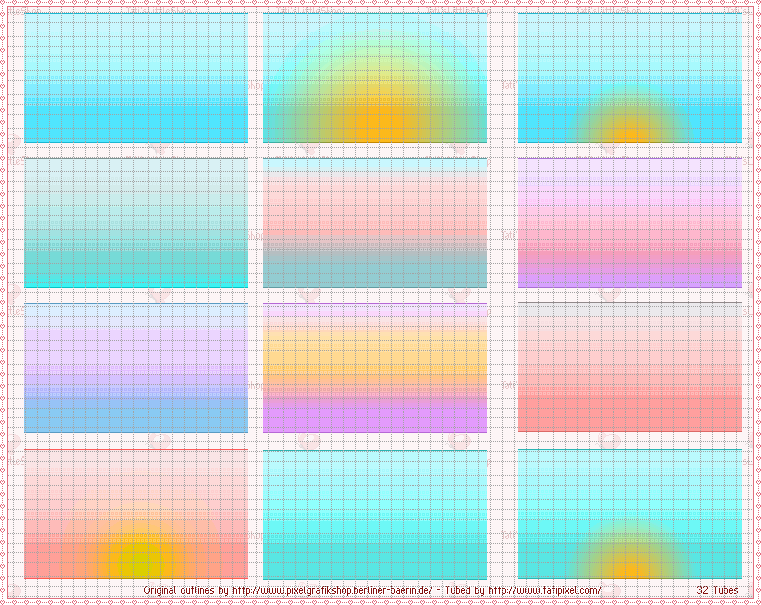Click the orange sun center in top-middle thumbnail
Image resolution: width=761 pixels, height=605 pixels.
377,123
